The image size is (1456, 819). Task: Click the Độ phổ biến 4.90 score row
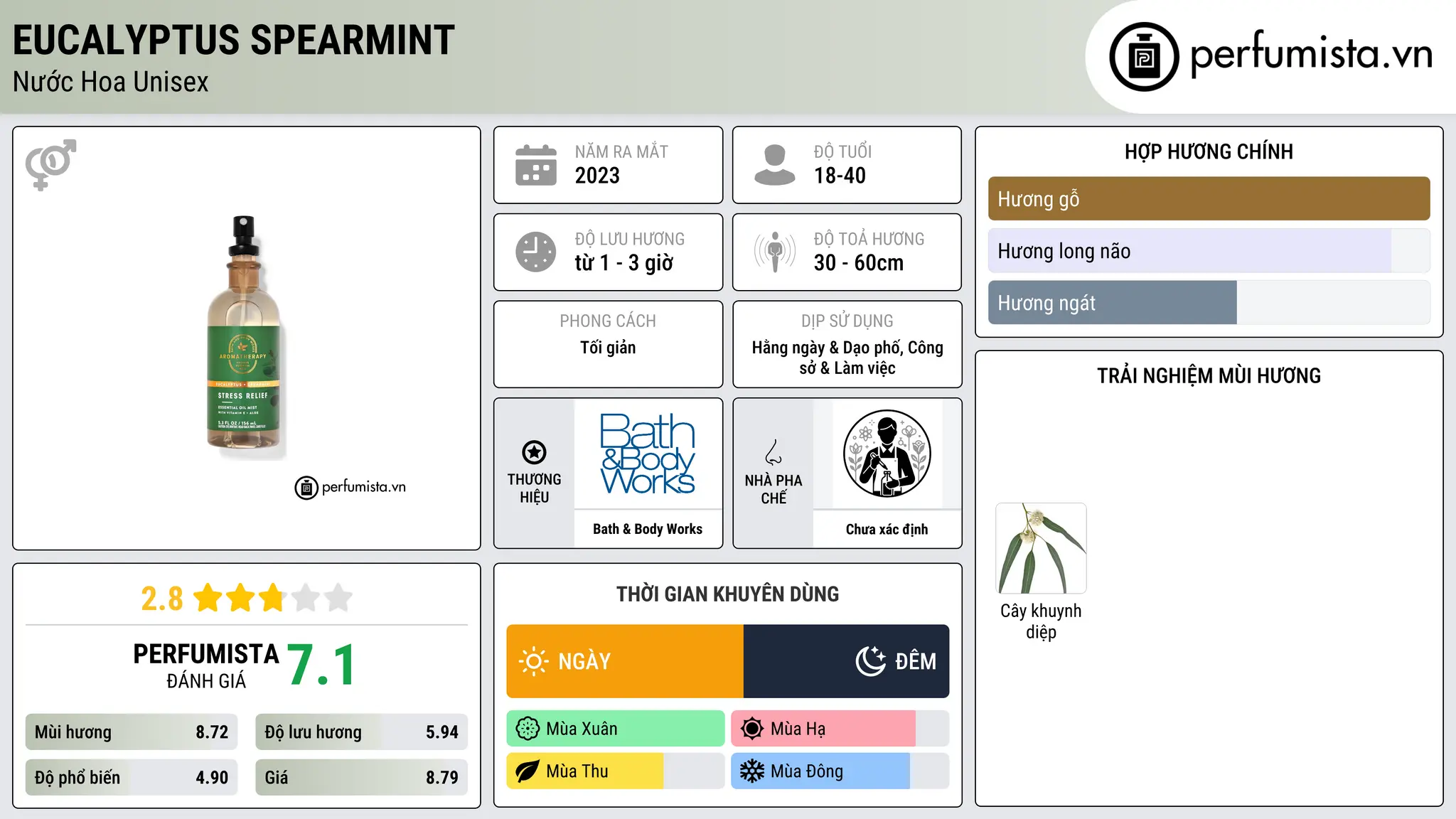coord(132,777)
